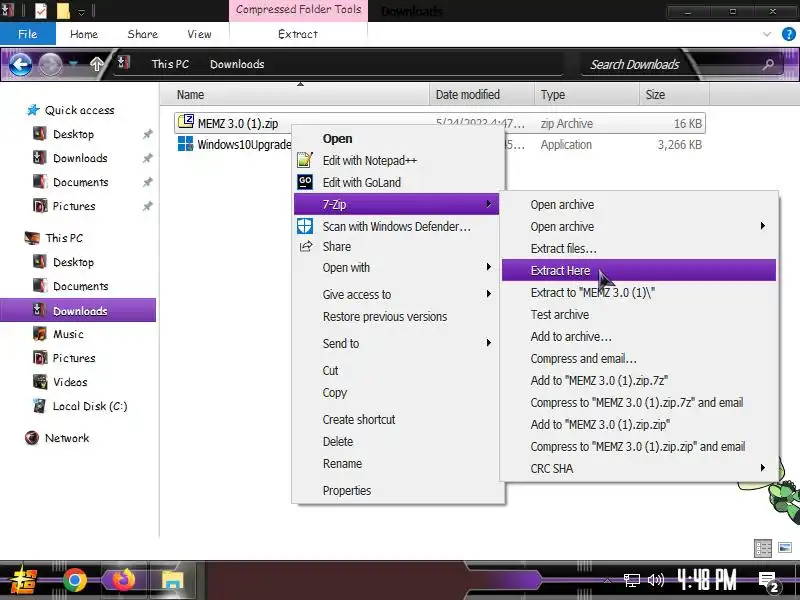This screenshot has height=600, width=800.
Task: Click the Back navigation arrow
Action: [20, 65]
